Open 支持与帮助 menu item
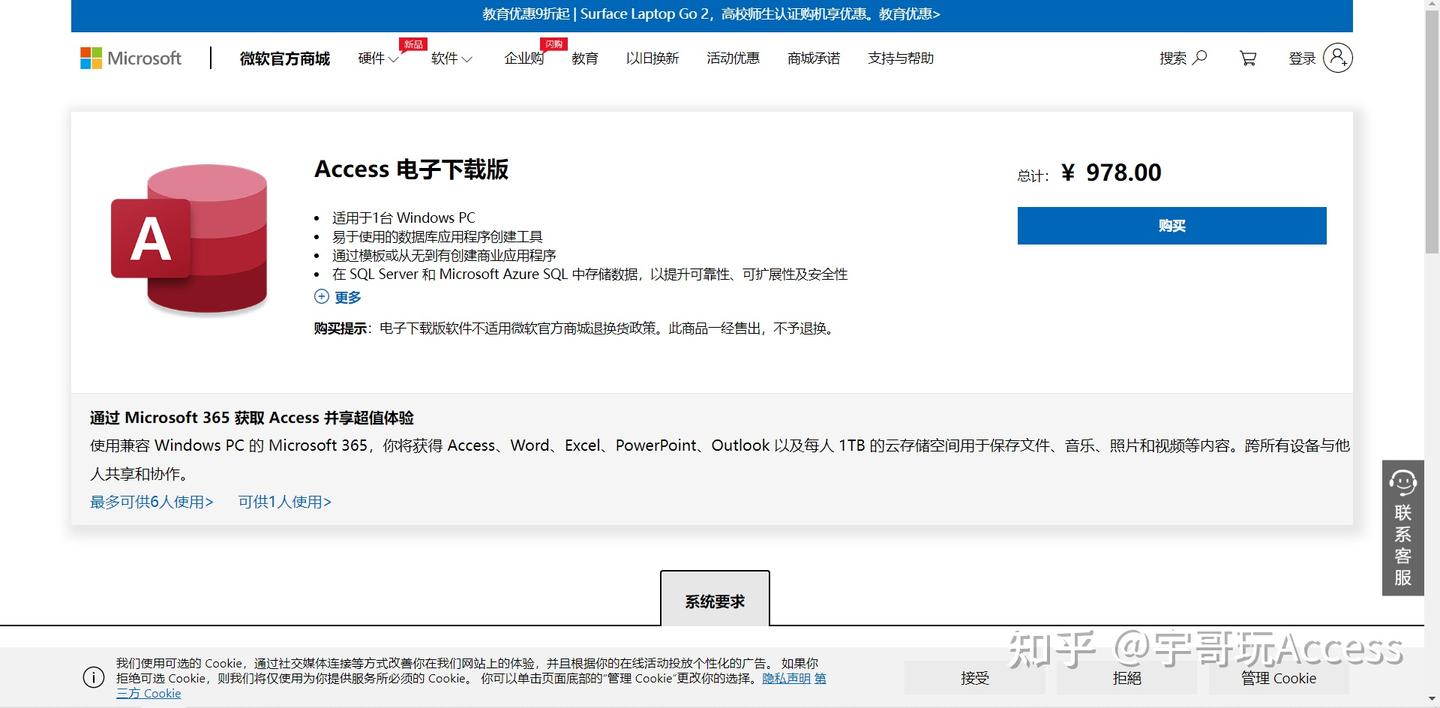The height and width of the screenshot is (708, 1440). [901, 58]
